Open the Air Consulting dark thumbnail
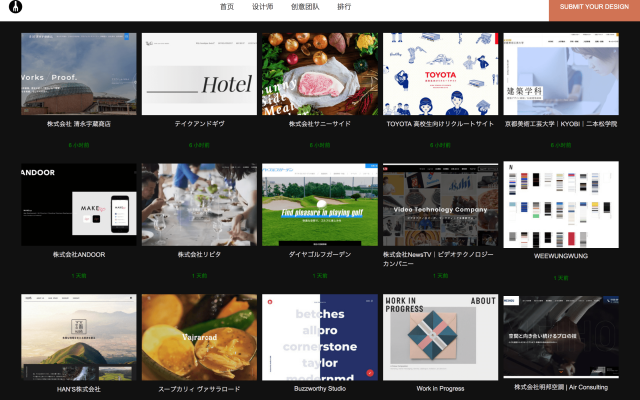This screenshot has width=640, height=400. [x=561, y=337]
